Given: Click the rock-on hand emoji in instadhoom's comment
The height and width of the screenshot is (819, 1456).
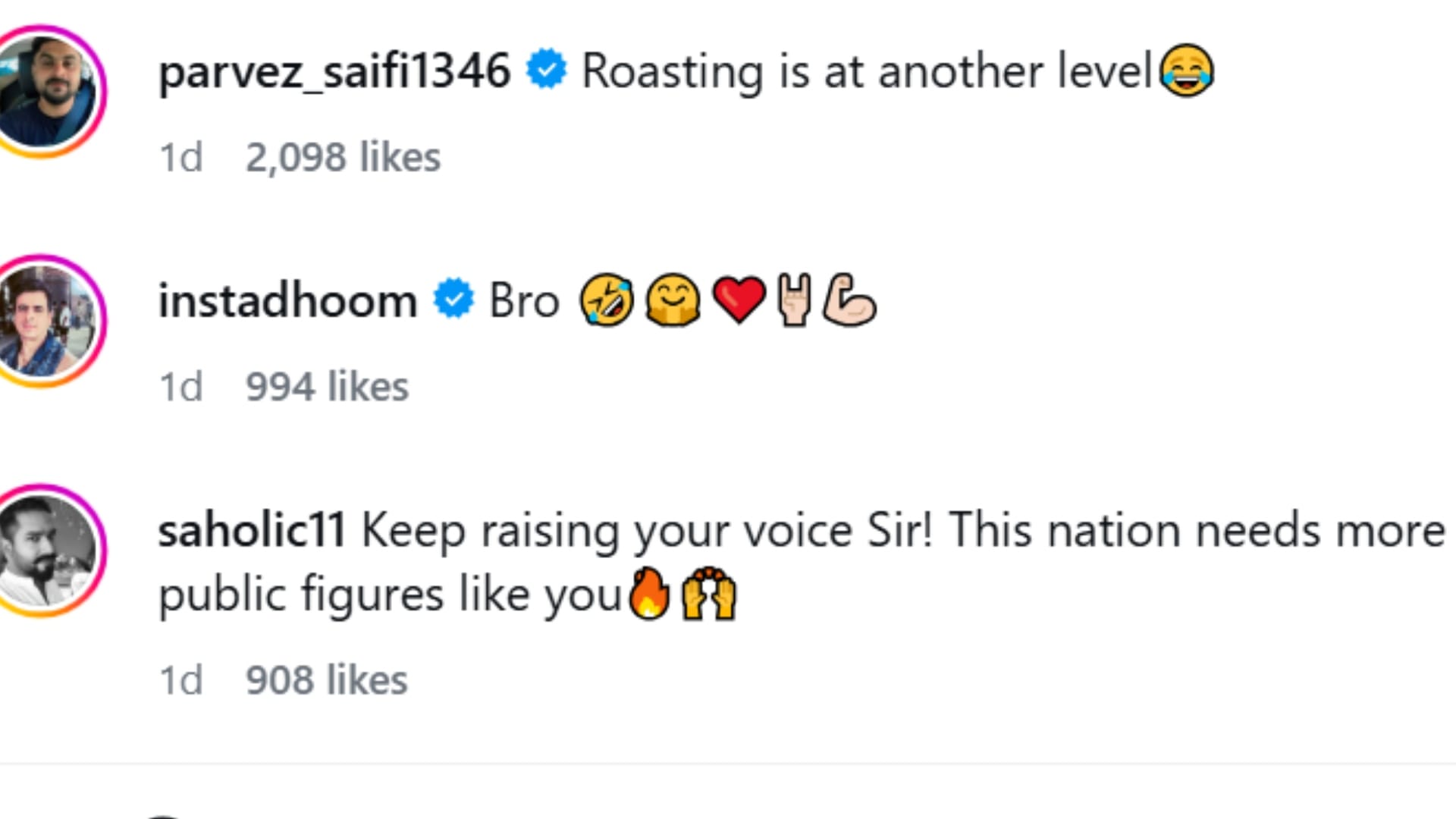Looking at the screenshot, I should coord(794,300).
